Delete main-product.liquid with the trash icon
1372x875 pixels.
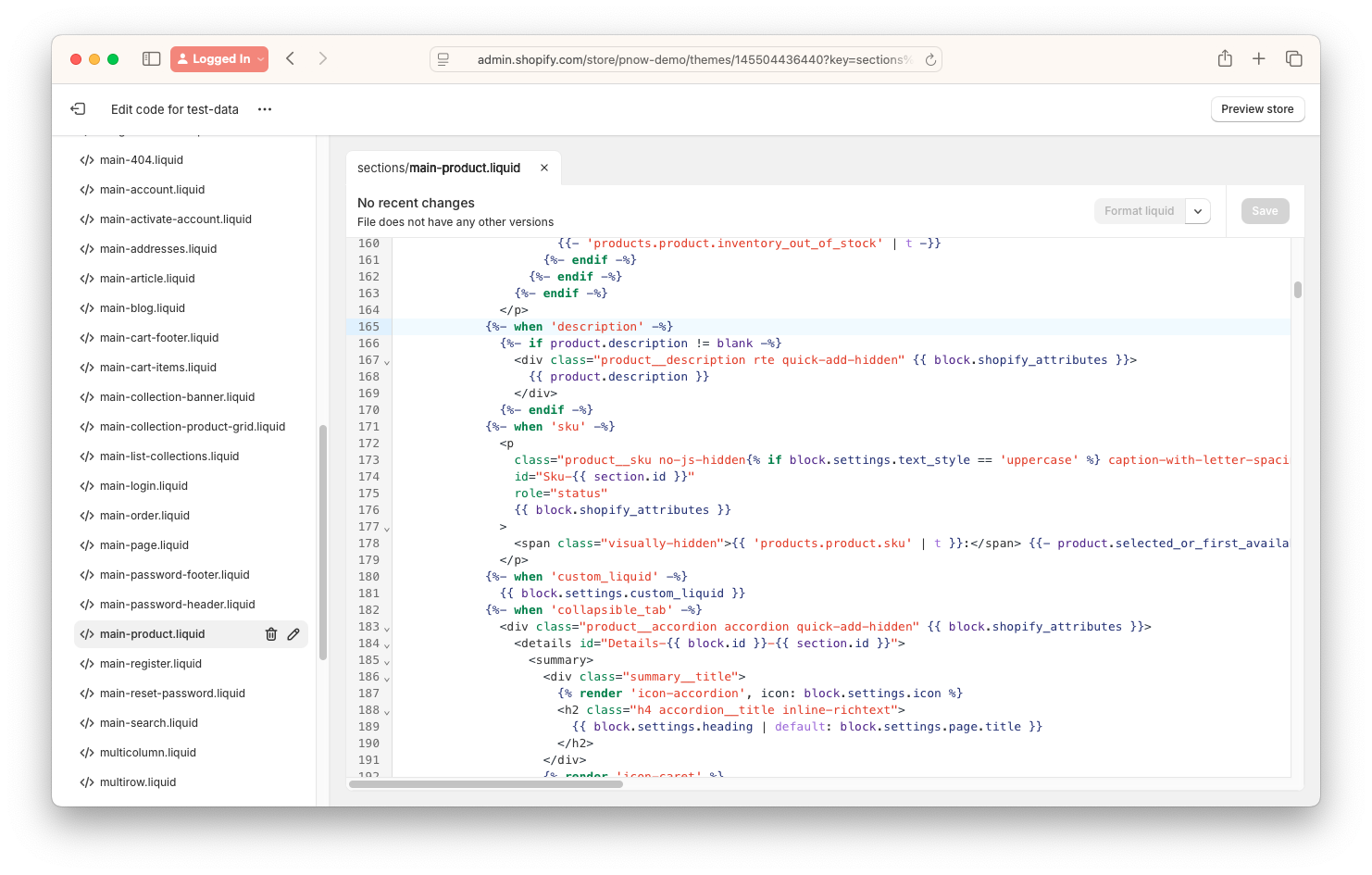[x=271, y=634]
